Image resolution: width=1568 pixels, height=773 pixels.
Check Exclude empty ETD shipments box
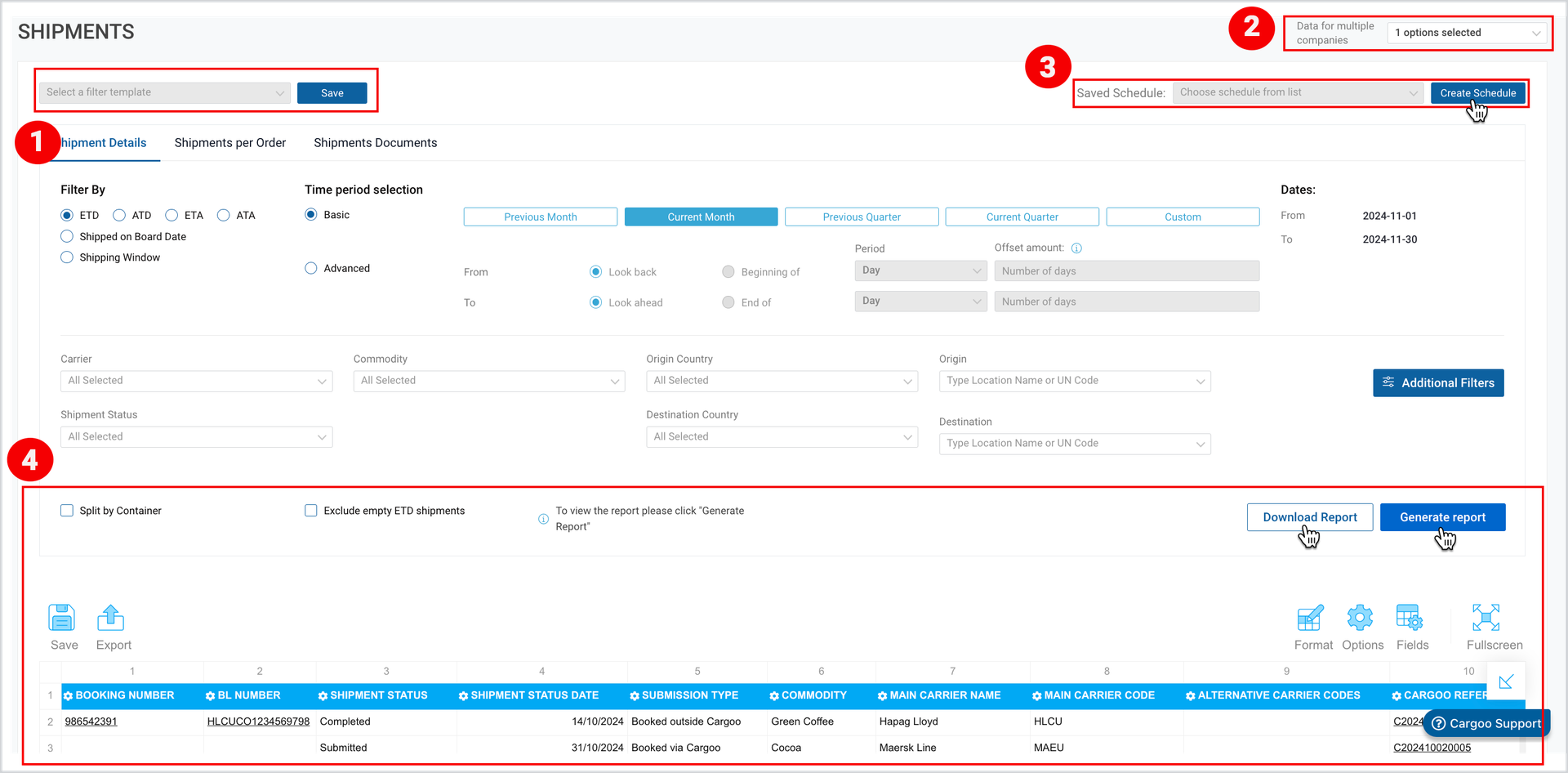[x=311, y=511]
